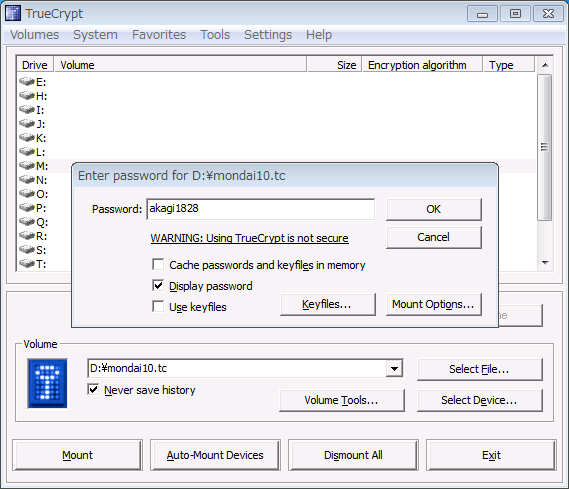569x489 pixels.
Task: Enable Cache passwords and keyfiles in memory
Action: [158, 264]
